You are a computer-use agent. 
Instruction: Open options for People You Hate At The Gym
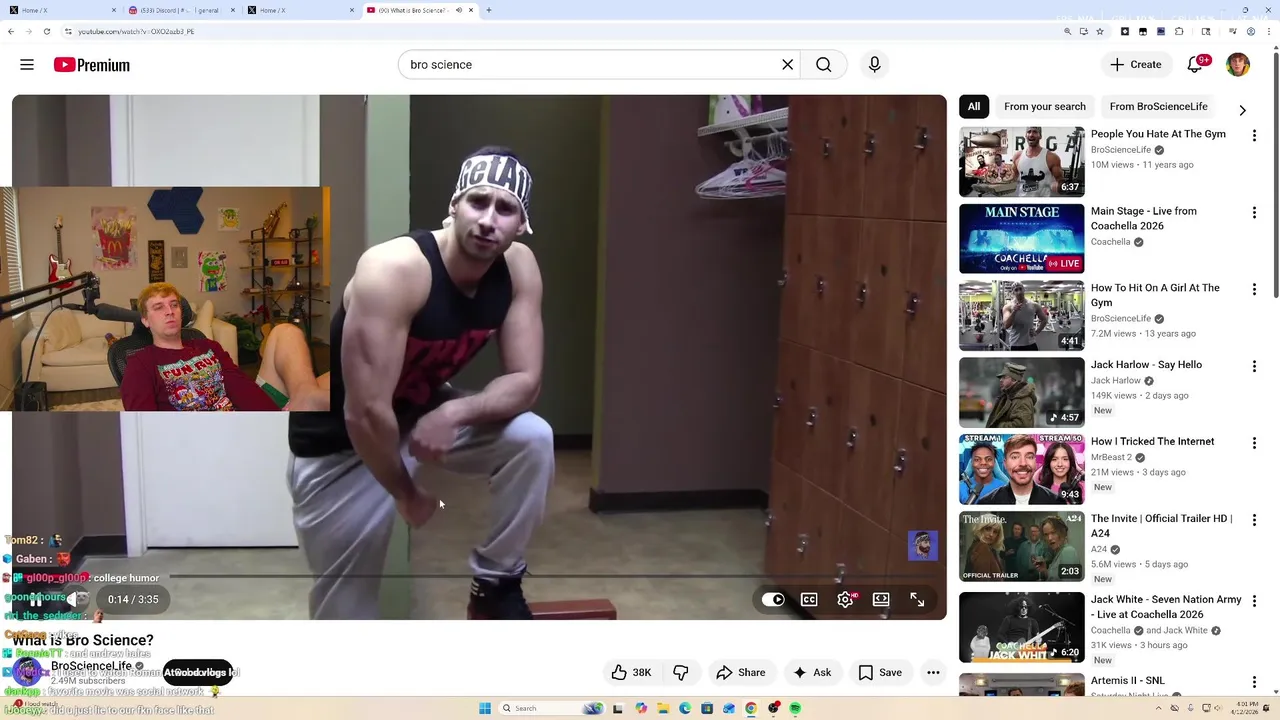[x=1254, y=136]
